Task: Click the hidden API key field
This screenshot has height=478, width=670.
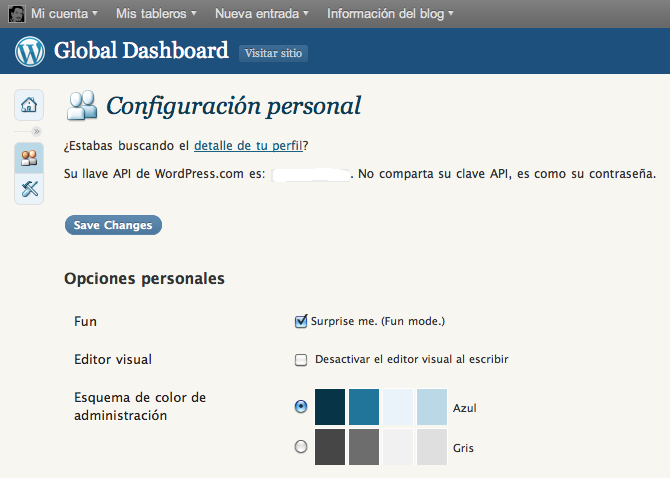Action: pos(311,175)
